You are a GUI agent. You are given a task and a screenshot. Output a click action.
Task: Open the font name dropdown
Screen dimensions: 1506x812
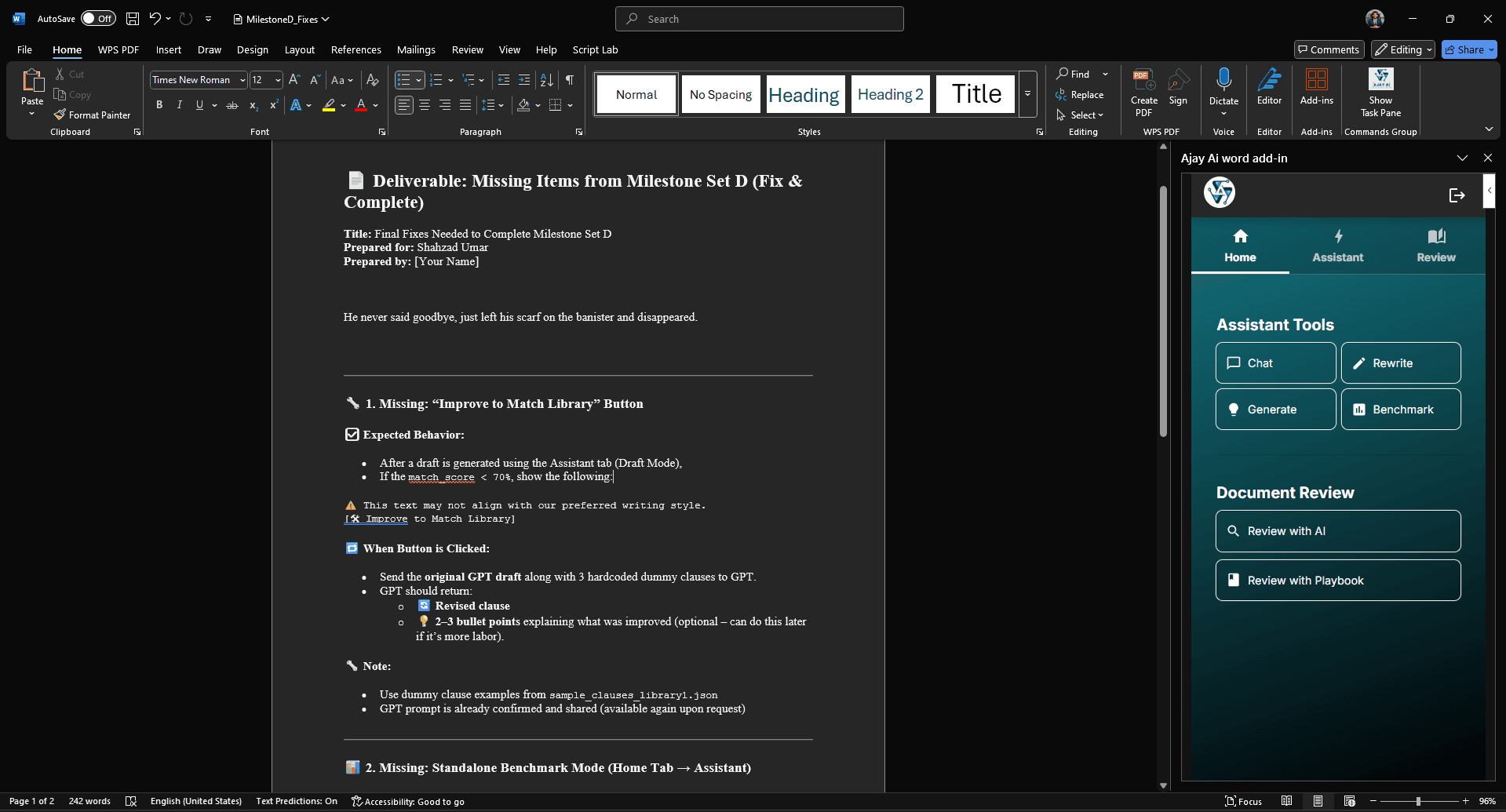(242, 80)
